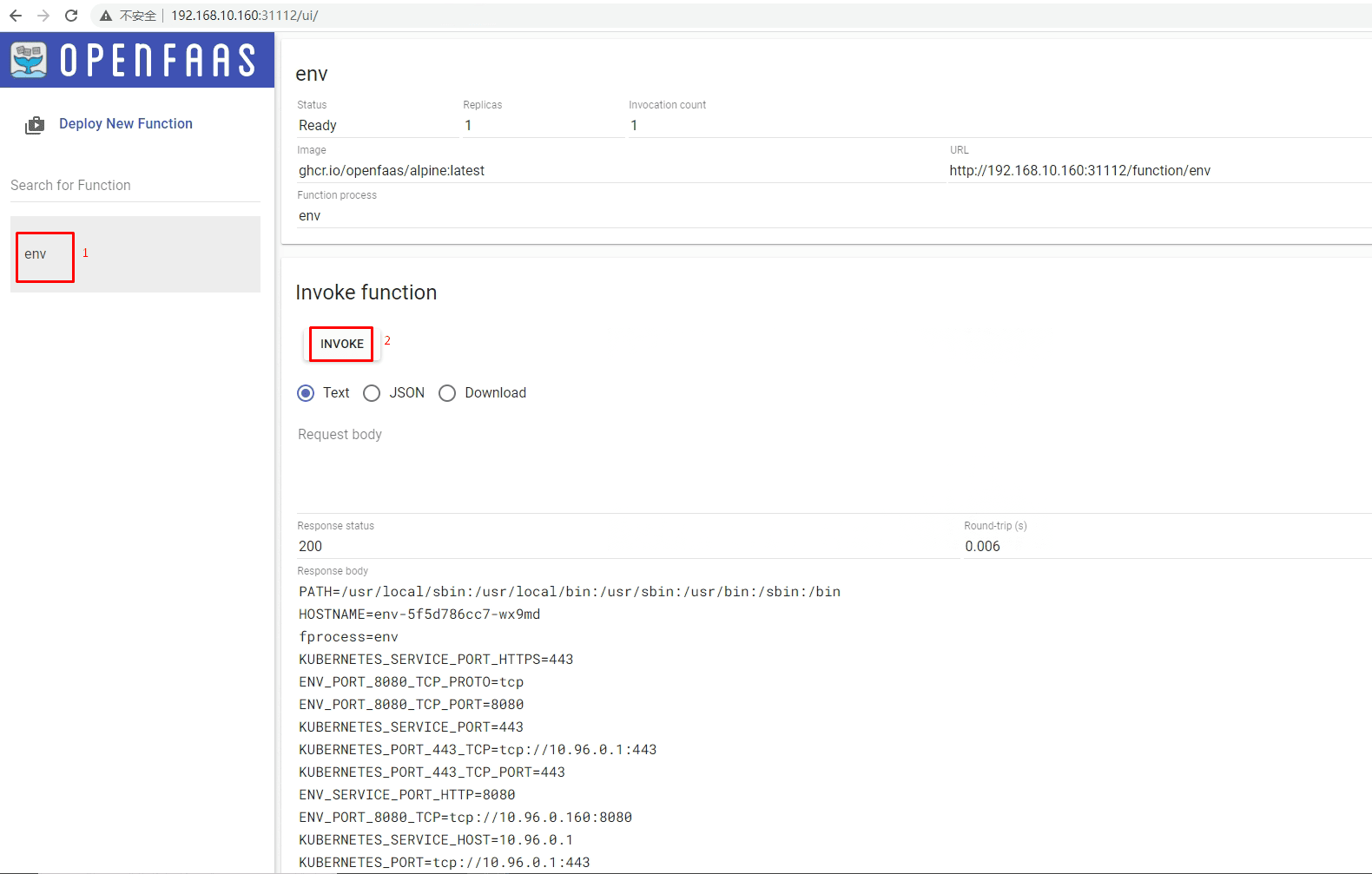This screenshot has width=1372, height=874.
Task: Click the ENV_PORT_8080_TCP_PORT=8080 line
Action: pos(412,705)
